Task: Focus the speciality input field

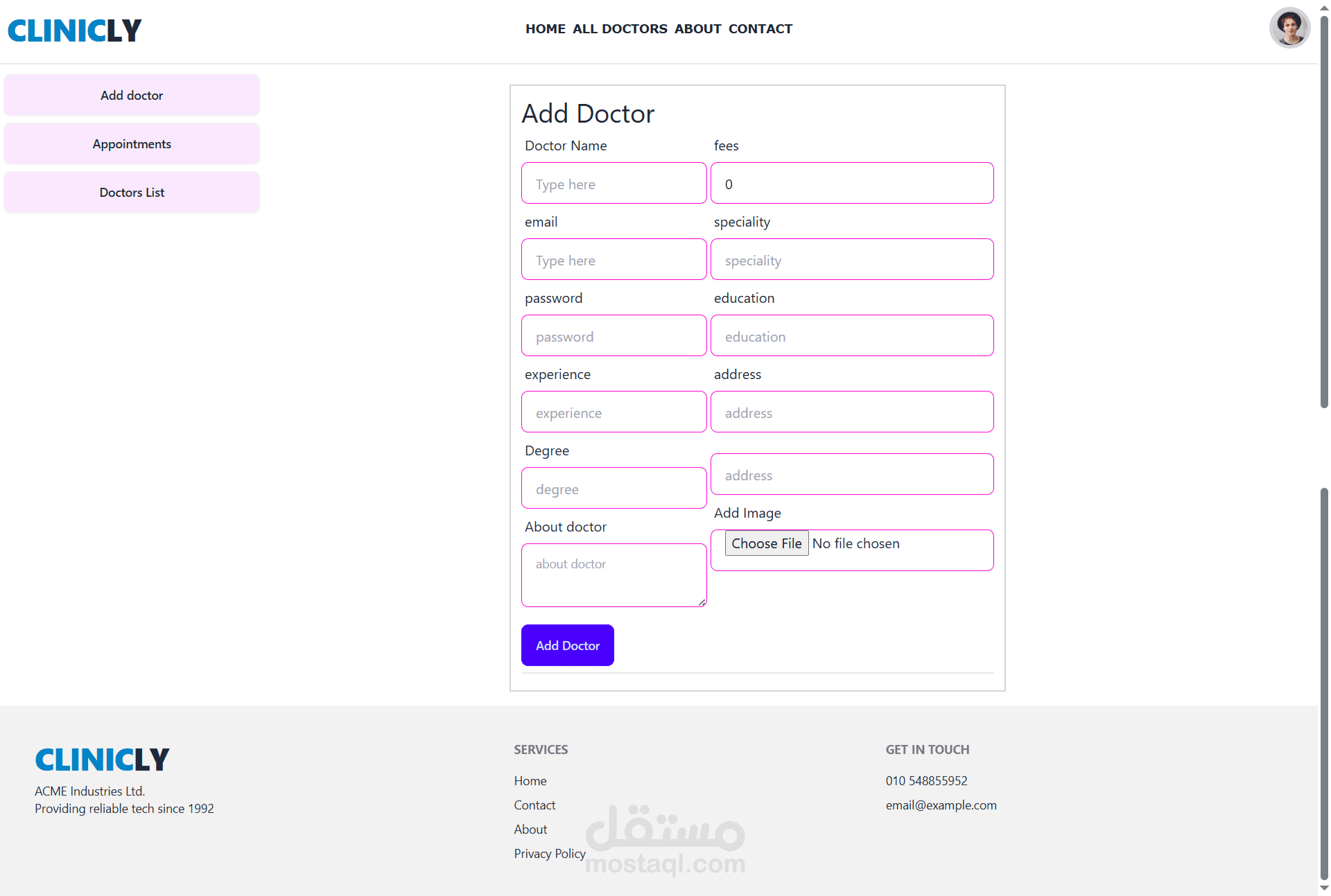Action: [851, 260]
